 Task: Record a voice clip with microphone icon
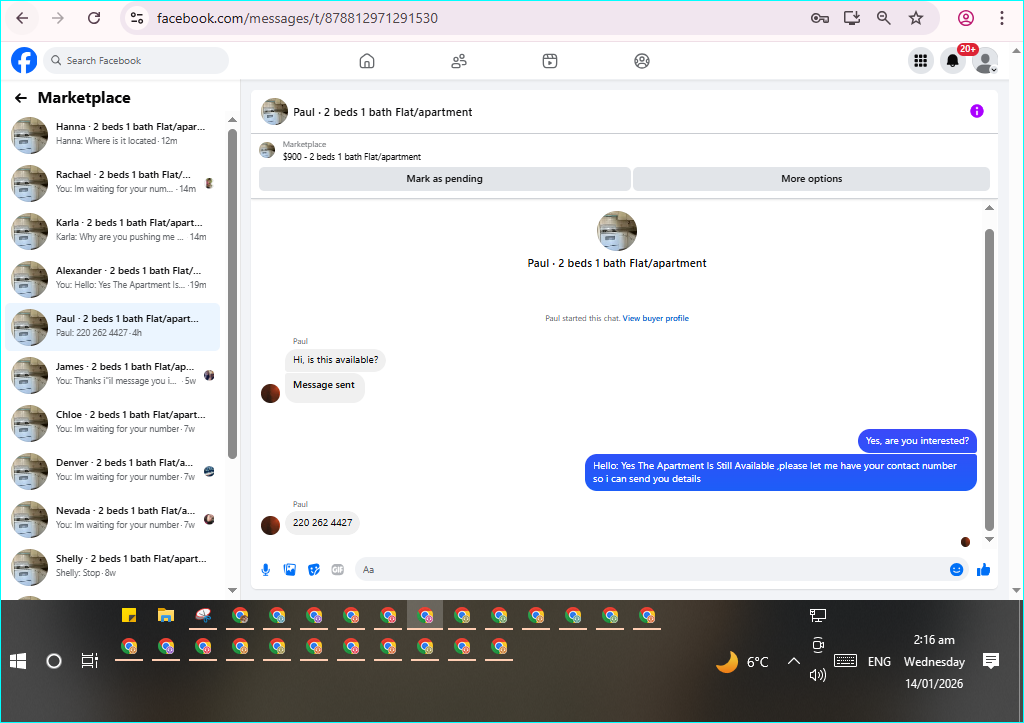click(266, 570)
